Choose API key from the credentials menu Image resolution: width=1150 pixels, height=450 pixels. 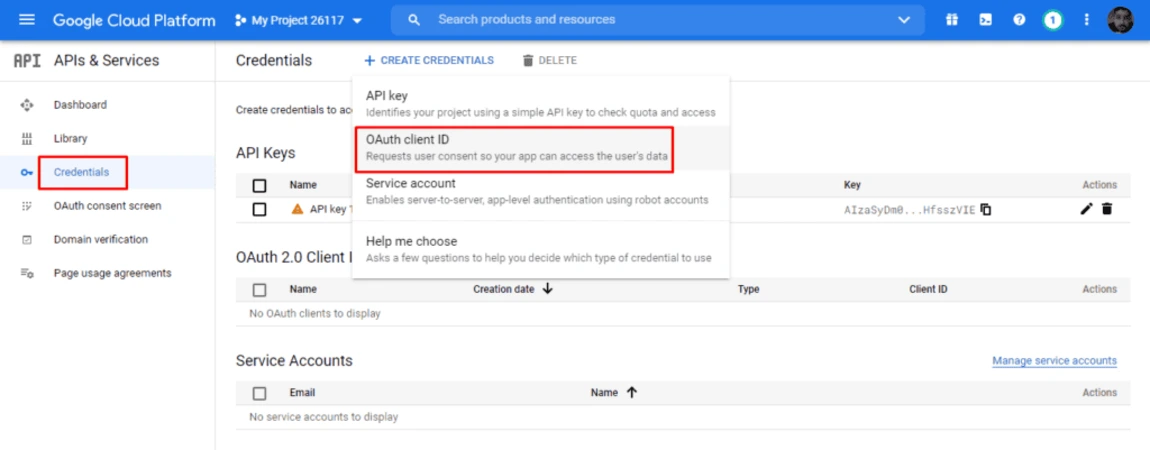(x=541, y=103)
